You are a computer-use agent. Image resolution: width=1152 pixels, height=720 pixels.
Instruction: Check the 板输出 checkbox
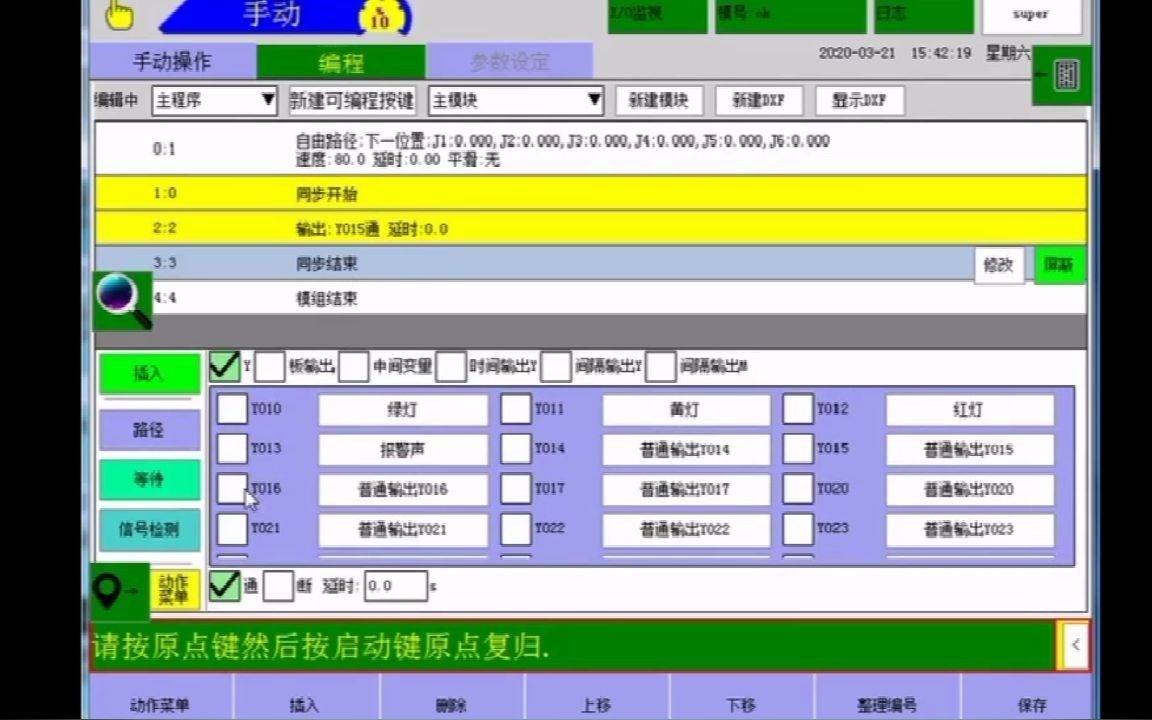270,367
